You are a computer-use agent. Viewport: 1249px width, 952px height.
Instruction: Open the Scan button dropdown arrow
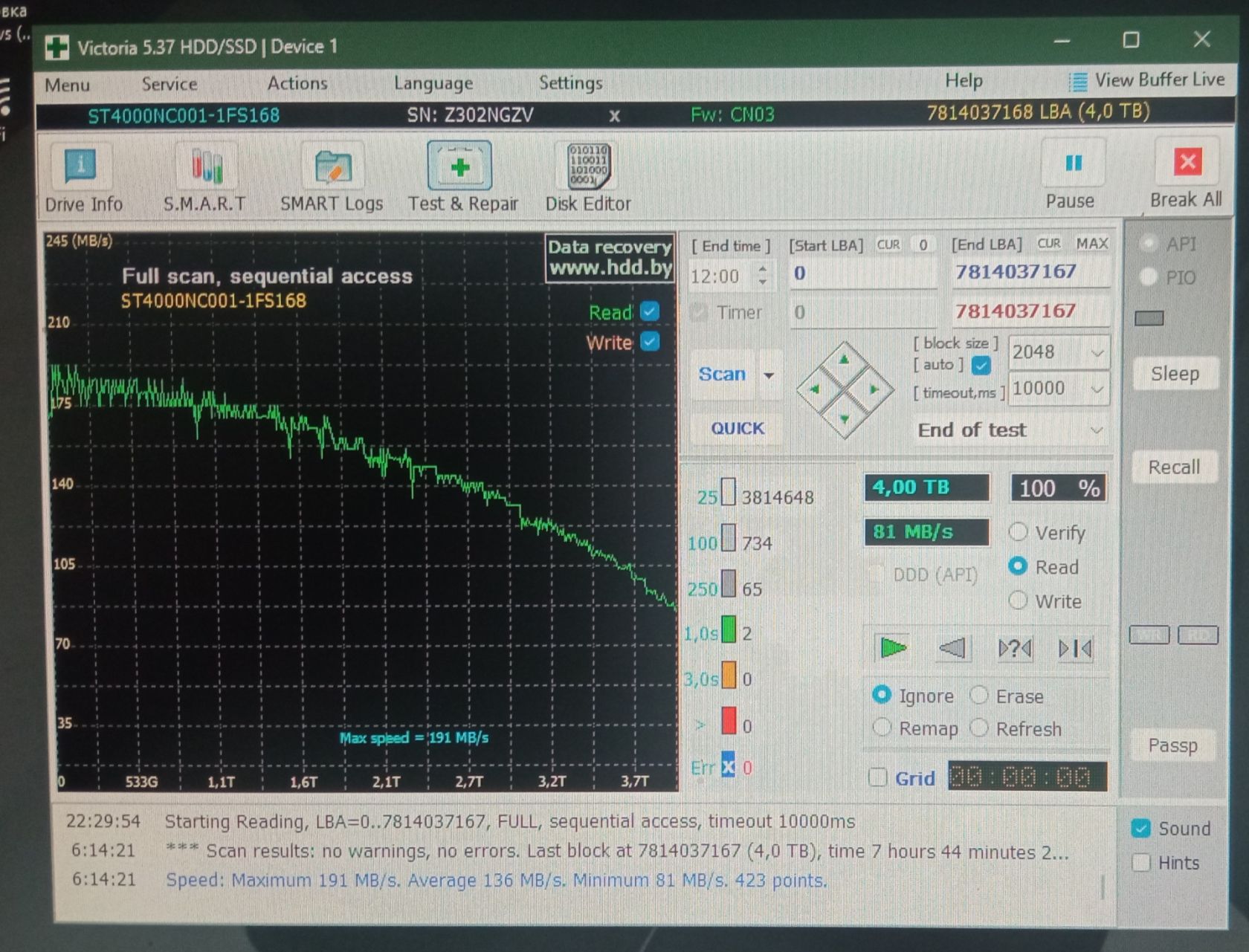pos(769,375)
